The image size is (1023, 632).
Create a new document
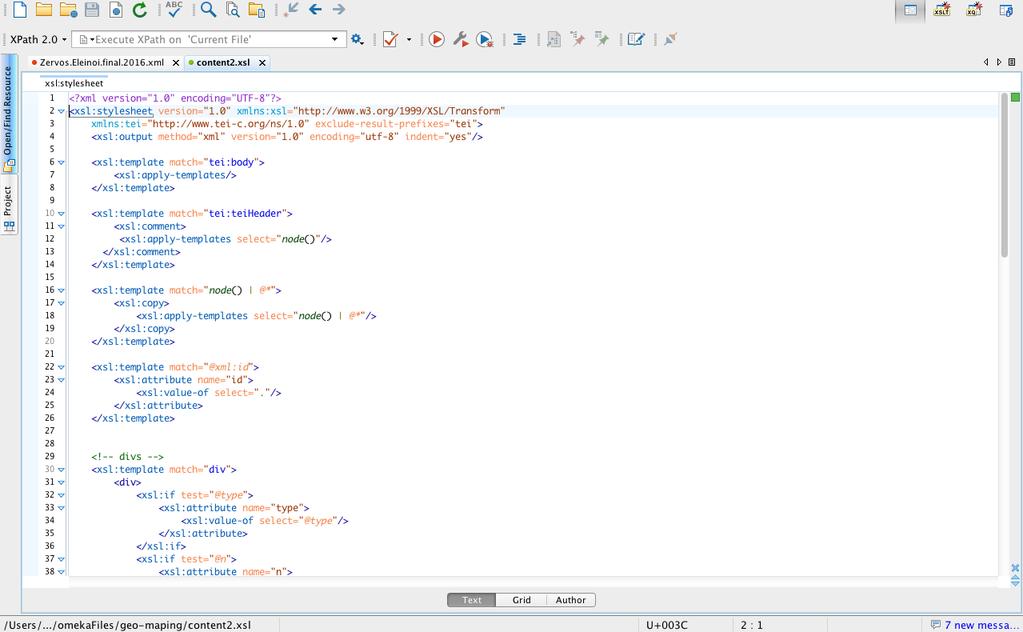(20, 9)
